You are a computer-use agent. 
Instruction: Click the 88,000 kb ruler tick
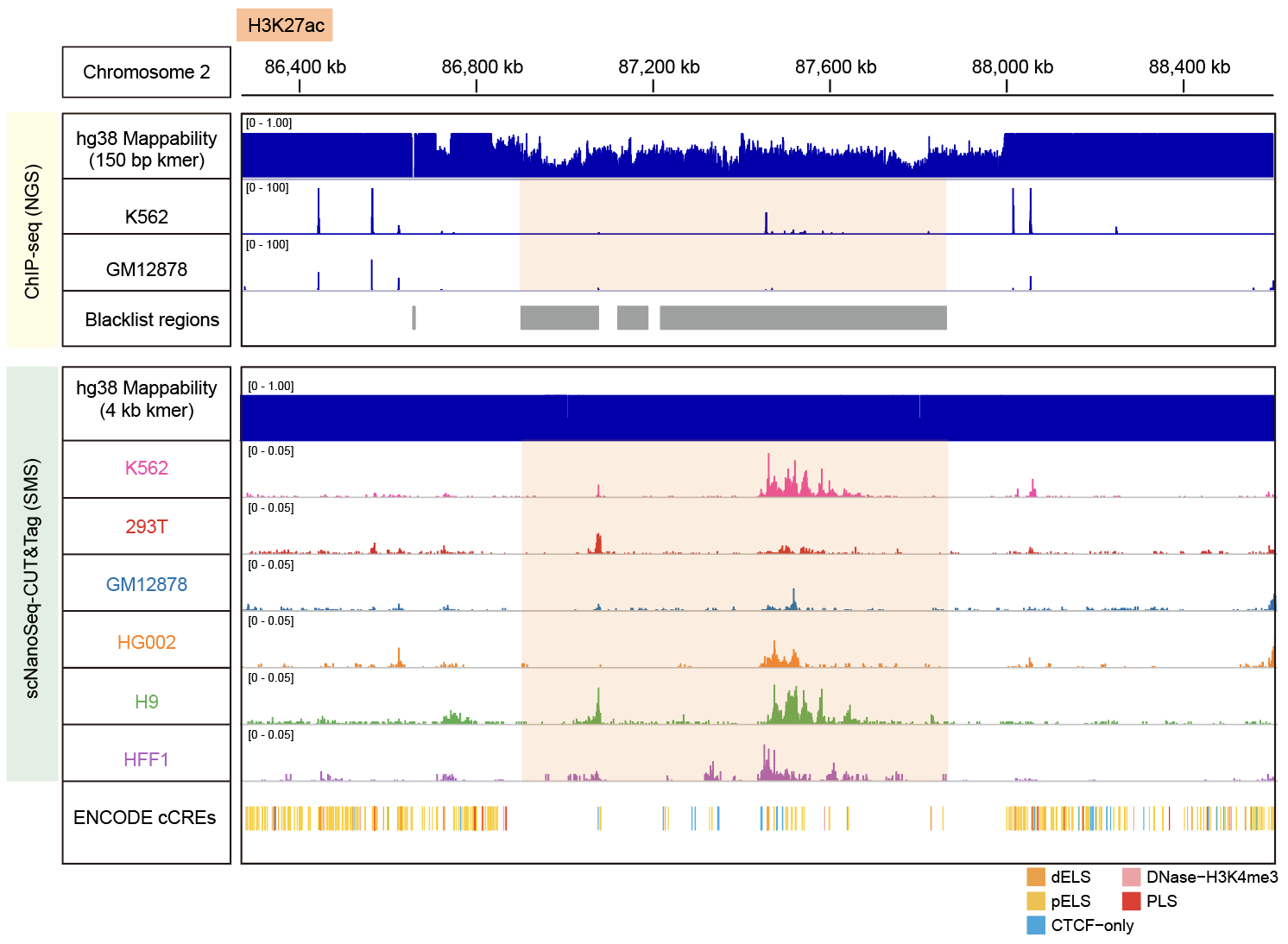click(1007, 85)
